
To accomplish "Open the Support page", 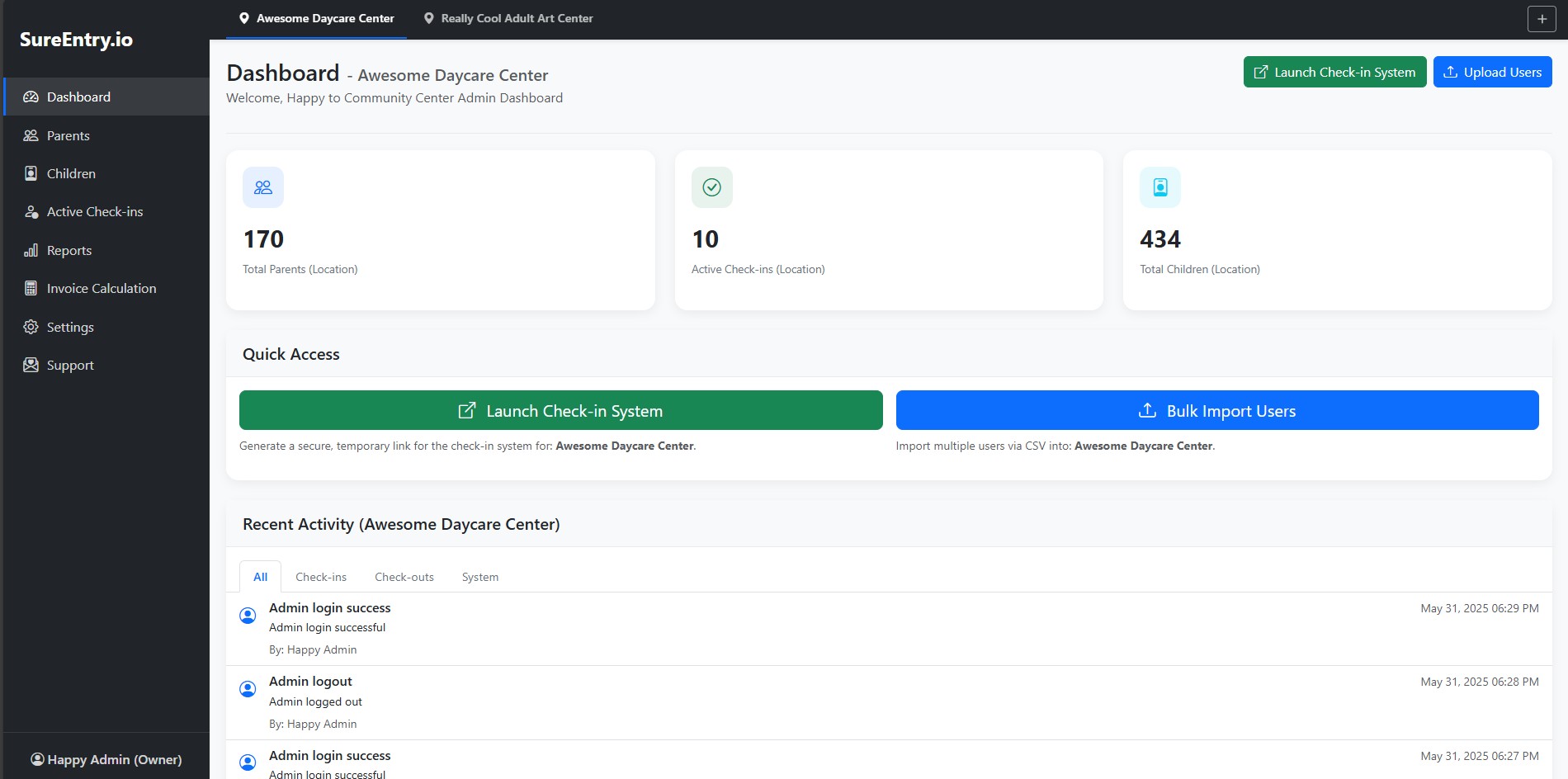I will coord(69,365).
